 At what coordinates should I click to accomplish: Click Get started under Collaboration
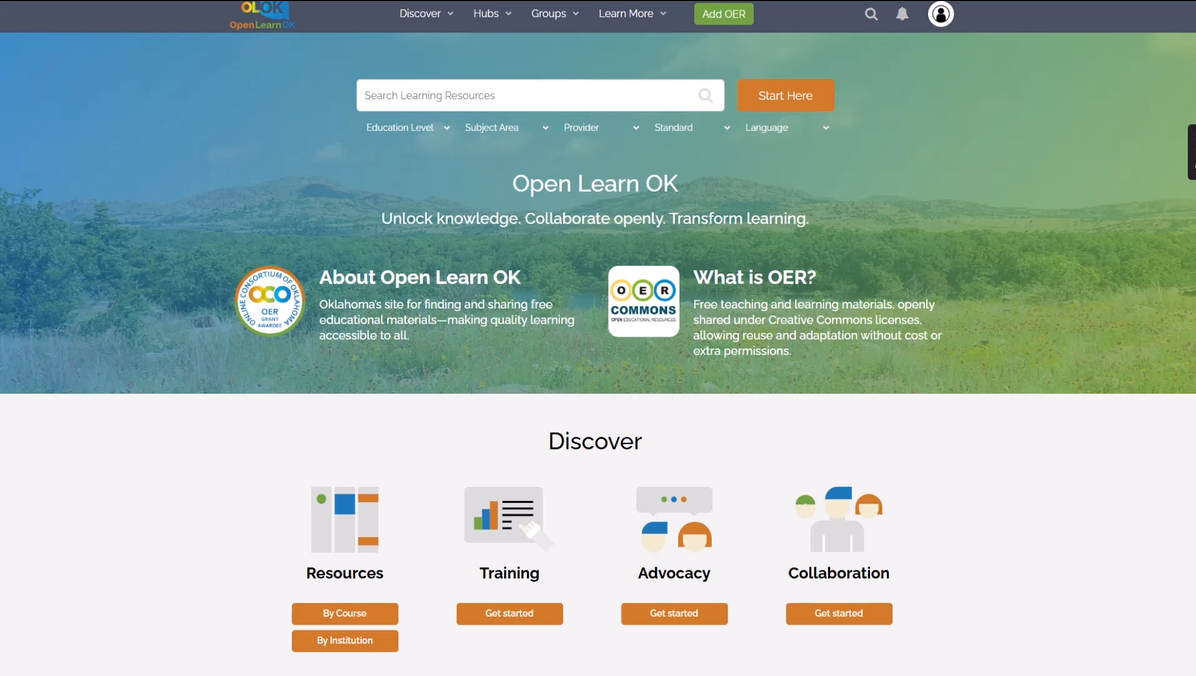click(839, 613)
